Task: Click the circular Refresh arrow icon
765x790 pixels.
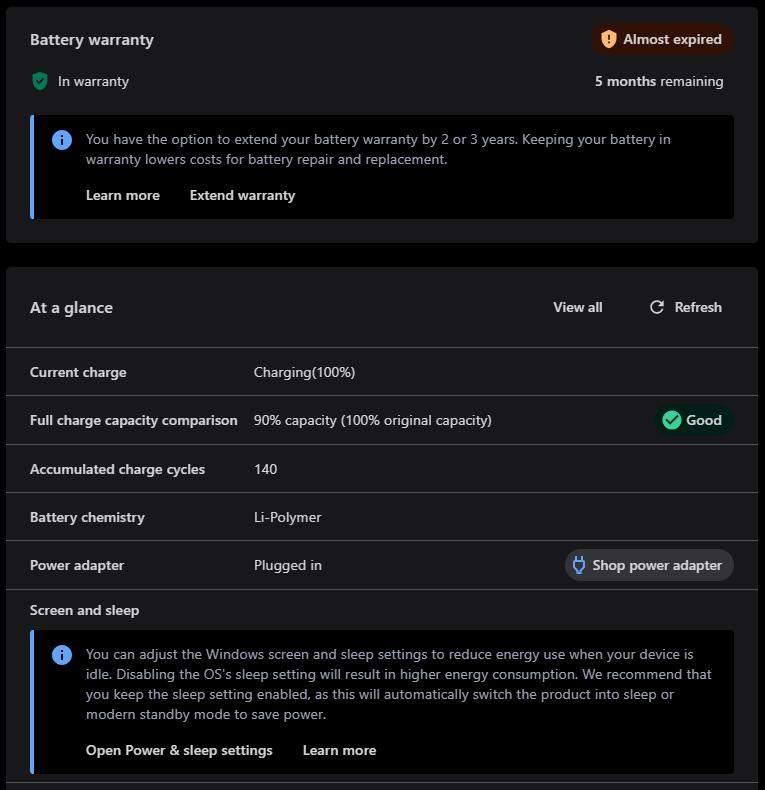Action: point(657,307)
